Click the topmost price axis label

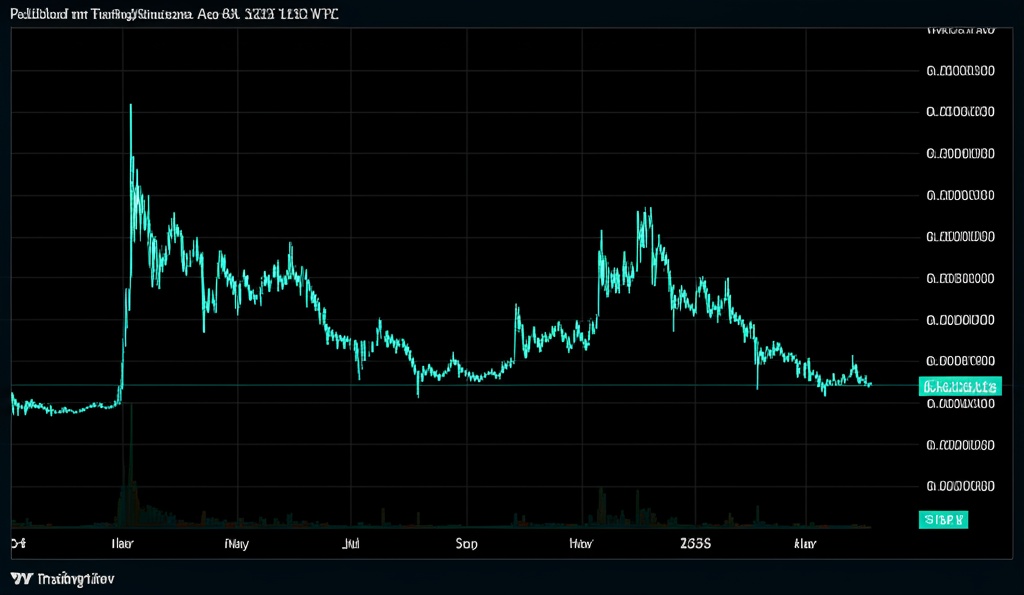pos(960,30)
